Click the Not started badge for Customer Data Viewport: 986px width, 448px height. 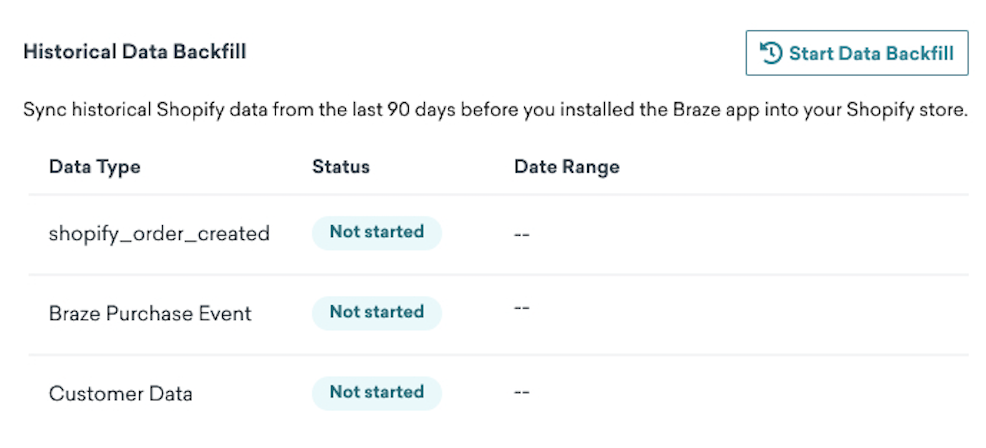click(377, 393)
